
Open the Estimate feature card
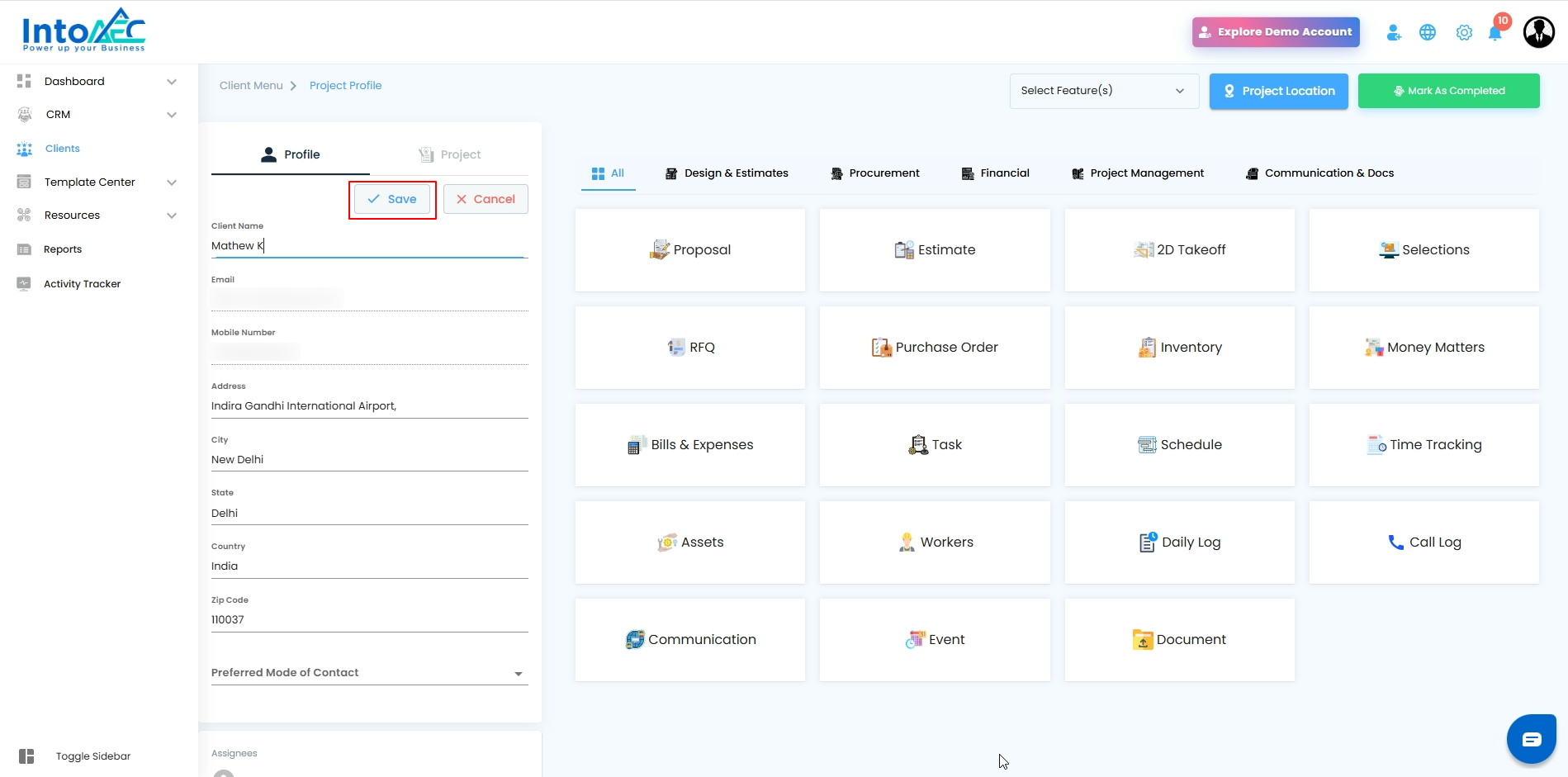tap(935, 250)
